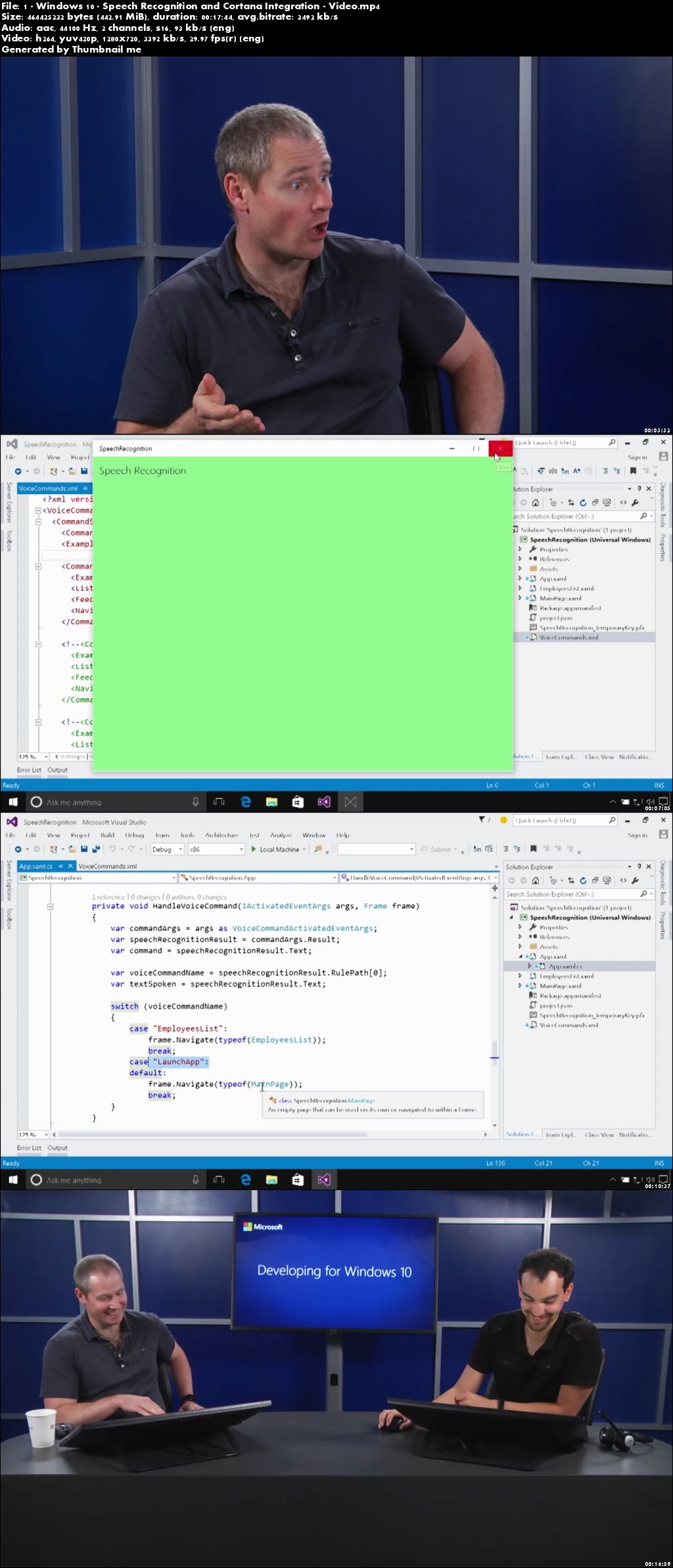Viewport: 673px width, 1568px height.
Task: Click the Save icon in the App.xaml.cs frame toolbar
Action: coord(84,849)
